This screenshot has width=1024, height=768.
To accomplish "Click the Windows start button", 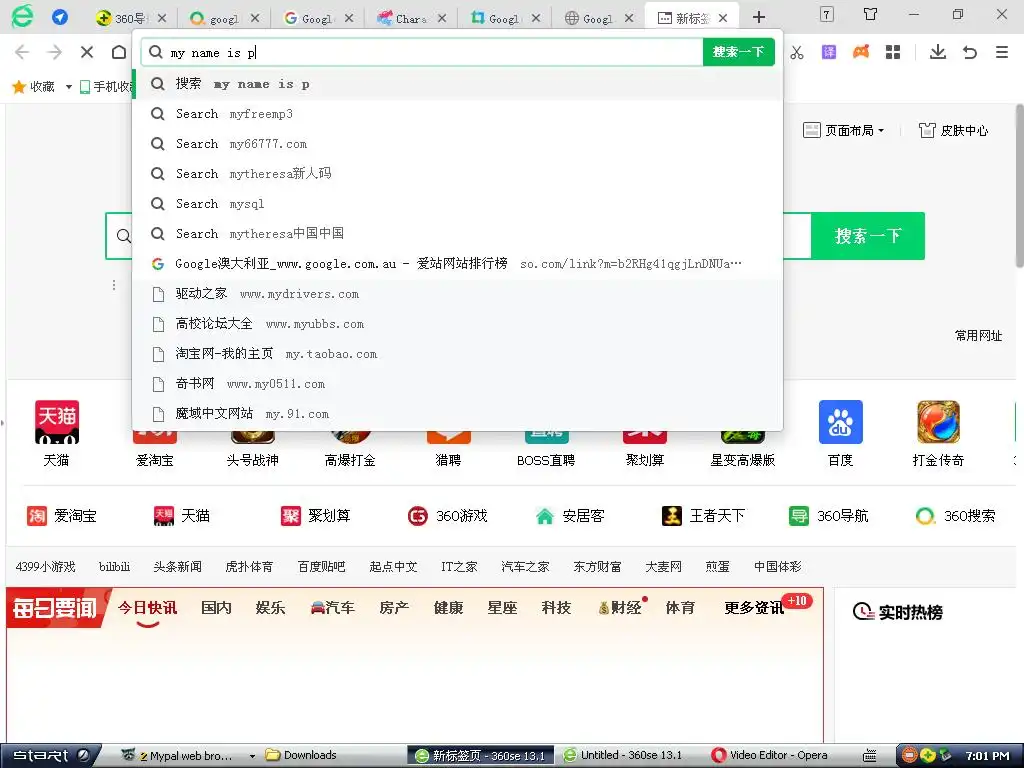I will tap(50, 756).
